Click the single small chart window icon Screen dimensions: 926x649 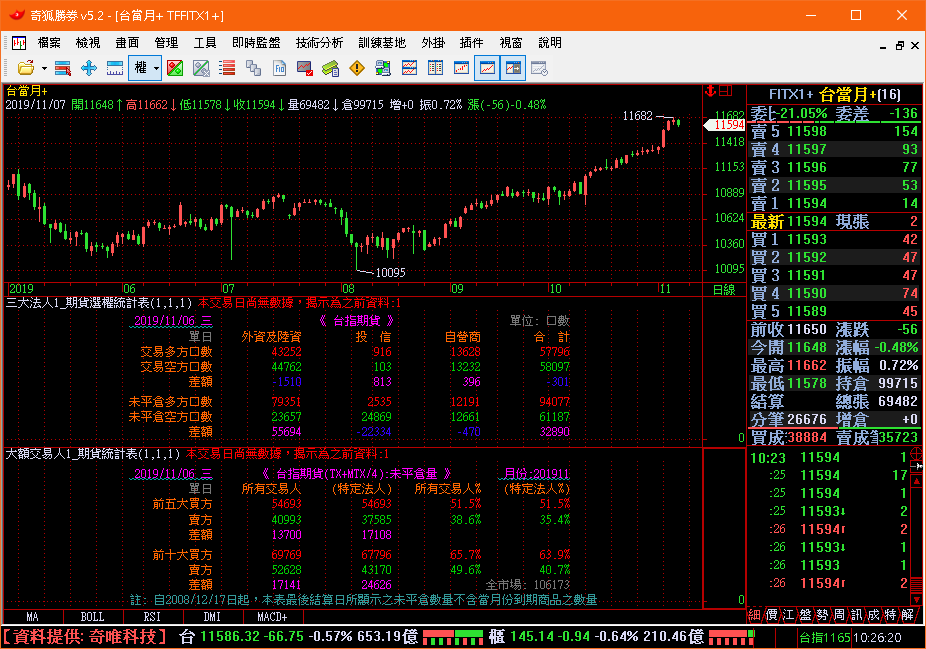click(461, 68)
